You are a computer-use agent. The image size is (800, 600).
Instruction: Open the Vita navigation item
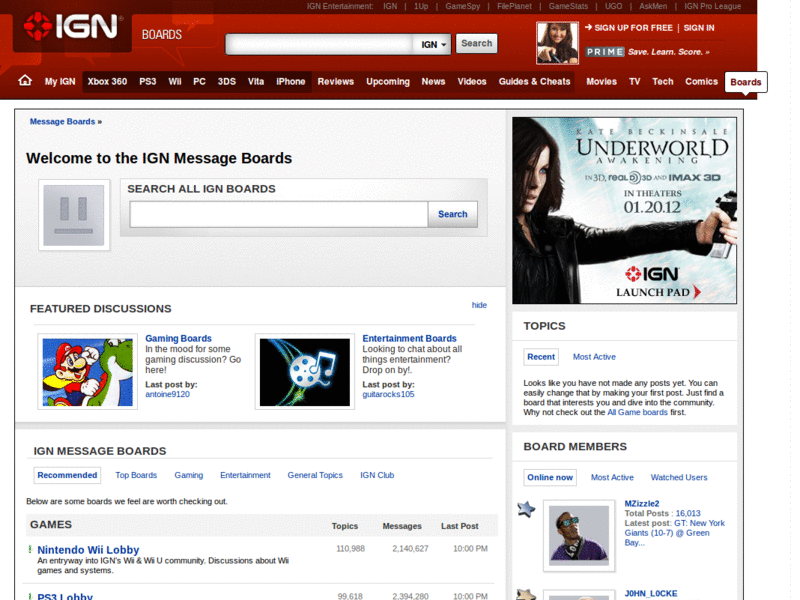point(256,82)
